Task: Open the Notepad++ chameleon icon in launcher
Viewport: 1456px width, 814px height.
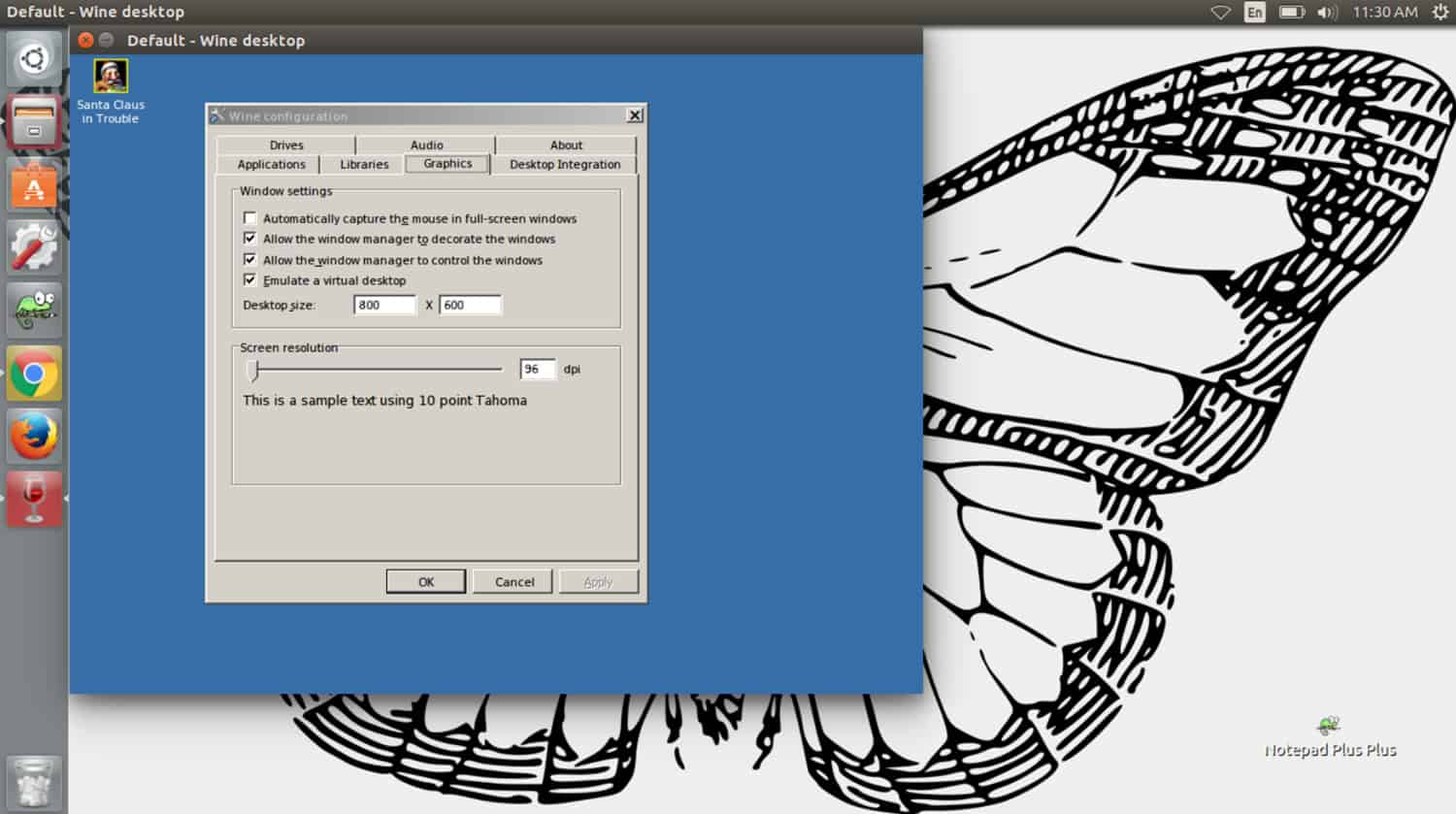Action: coord(34,310)
